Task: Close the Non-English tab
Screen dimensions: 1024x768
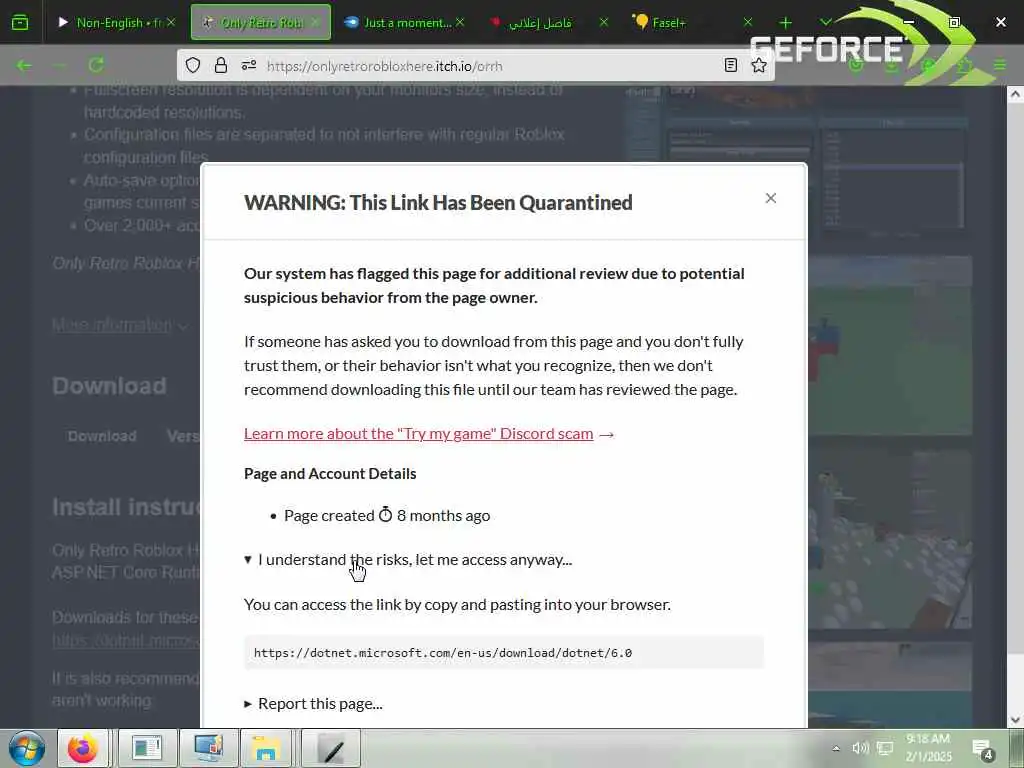Action: coord(171,22)
